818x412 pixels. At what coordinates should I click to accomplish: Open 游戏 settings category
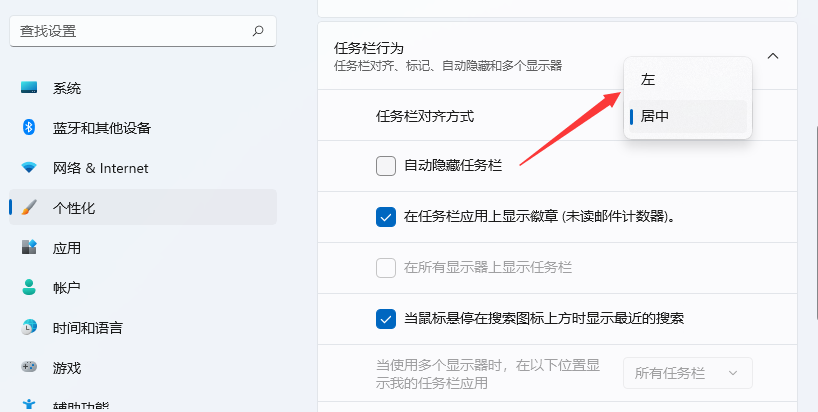pos(67,368)
